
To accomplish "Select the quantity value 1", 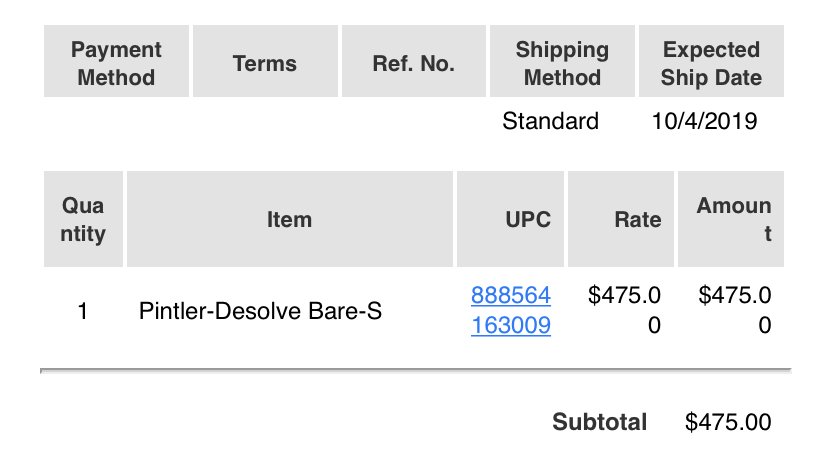I will coord(82,311).
